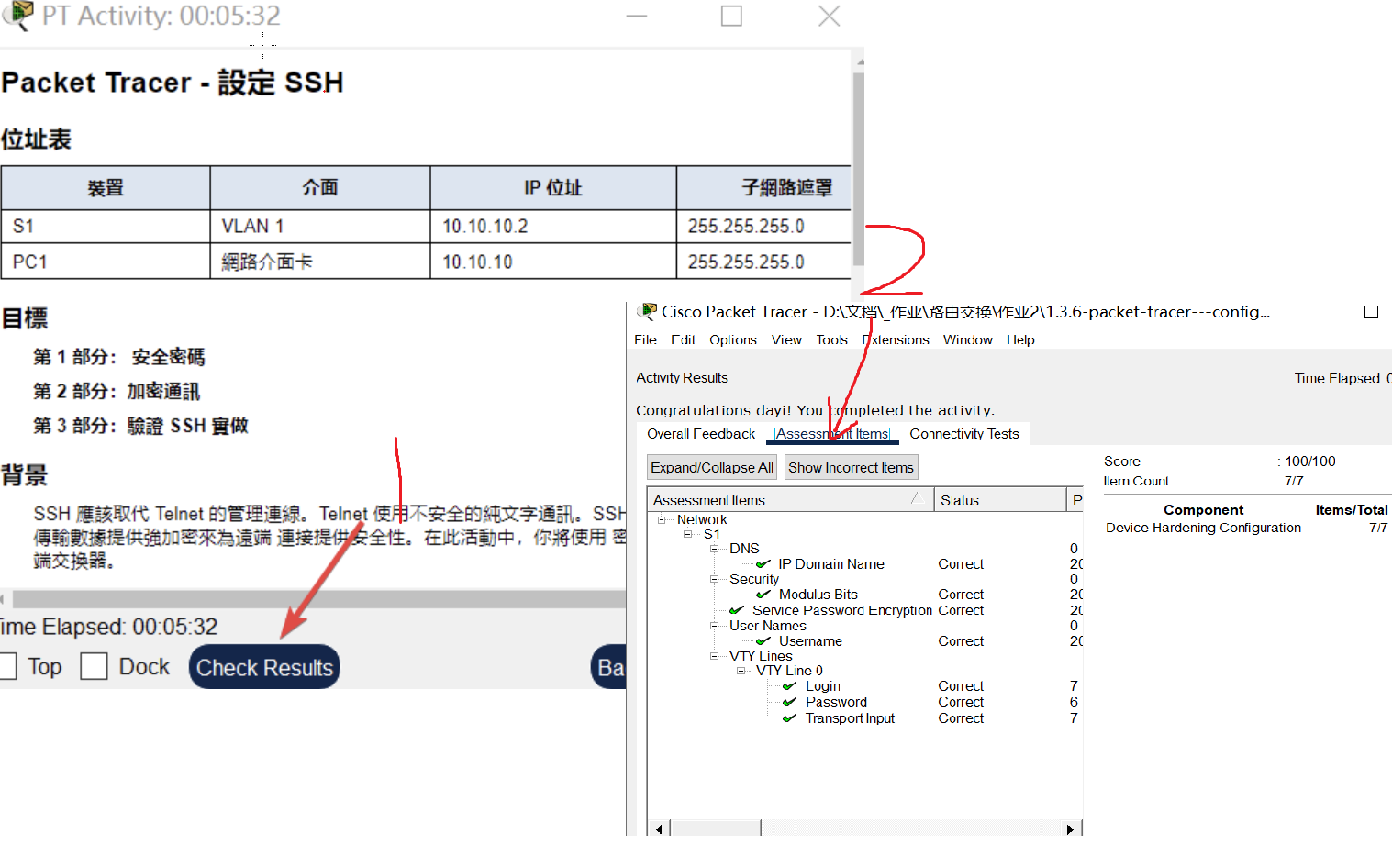Minimize the PT Activity window
This screenshot has width=1392, height=868.
pos(637,16)
